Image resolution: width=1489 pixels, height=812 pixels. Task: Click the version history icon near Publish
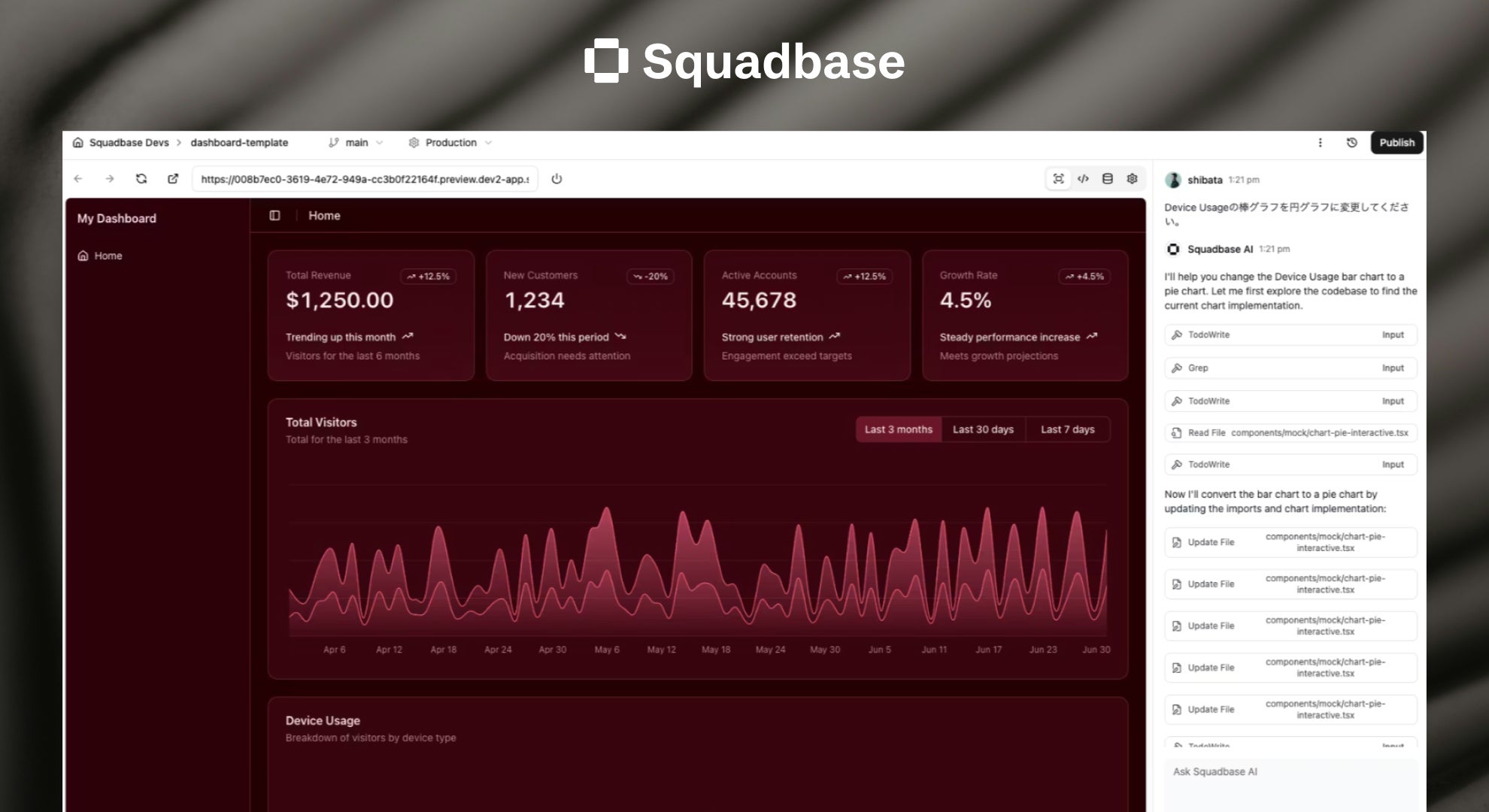(1351, 142)
